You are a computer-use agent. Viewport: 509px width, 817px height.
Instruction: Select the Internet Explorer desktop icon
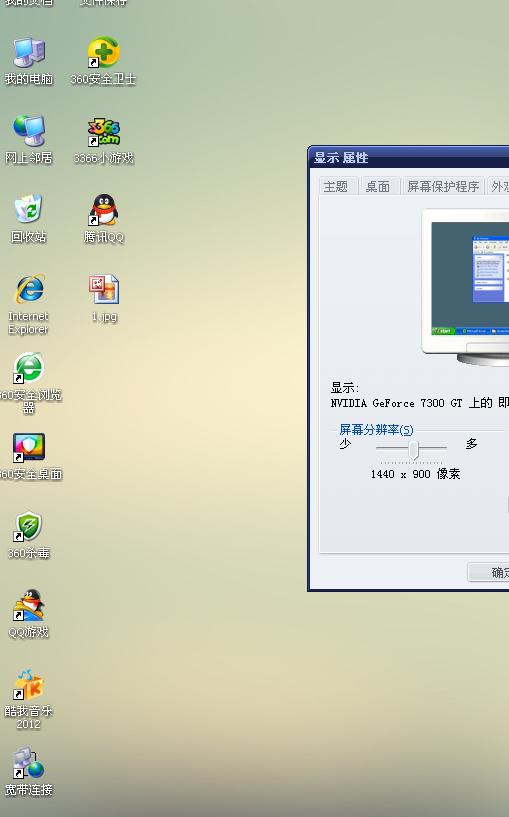pyautogui.click(x=29, y=289)
